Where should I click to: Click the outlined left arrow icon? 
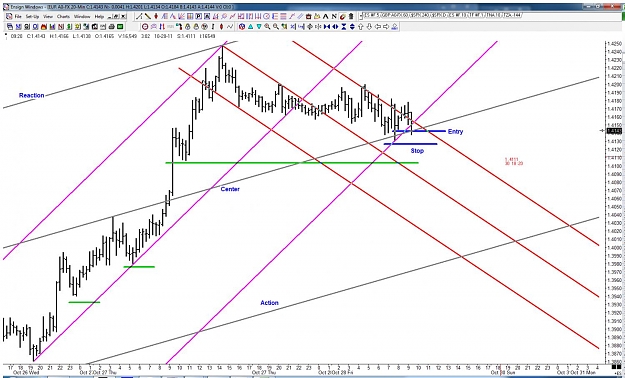click(378, 27)
